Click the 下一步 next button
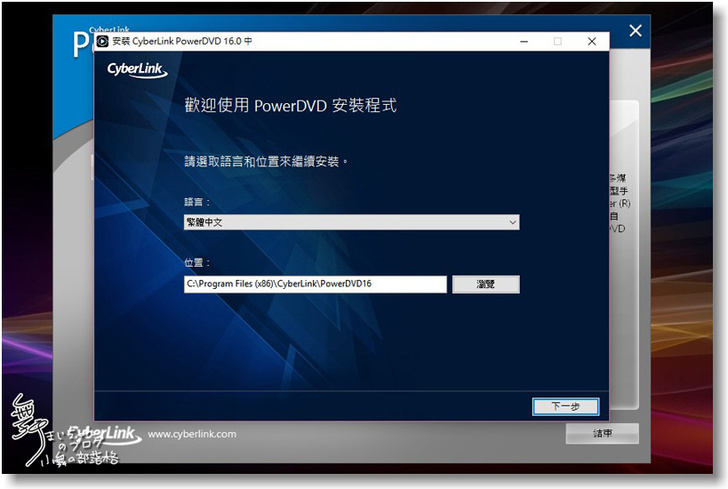 (566, 406)
